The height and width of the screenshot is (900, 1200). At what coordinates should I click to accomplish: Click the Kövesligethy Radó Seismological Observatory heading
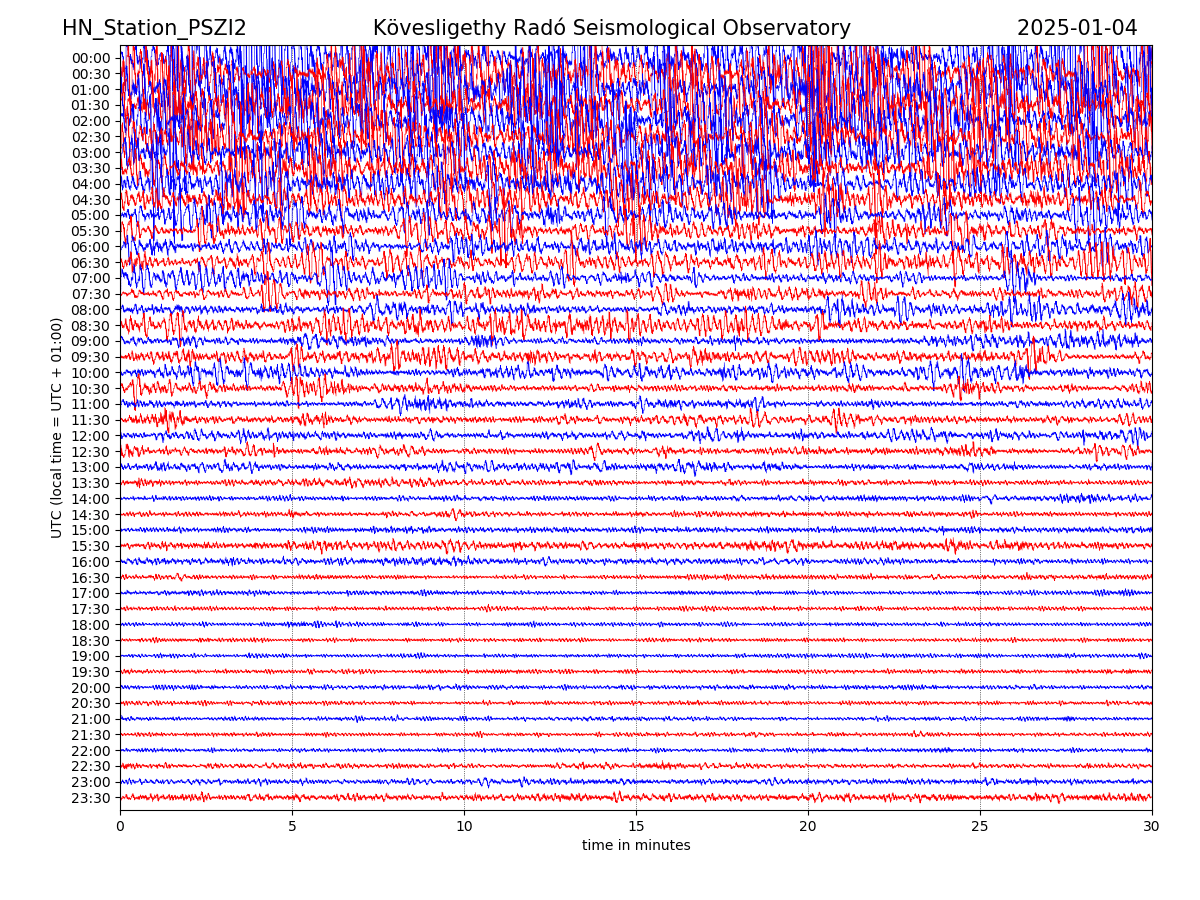(x=611, y=28)
